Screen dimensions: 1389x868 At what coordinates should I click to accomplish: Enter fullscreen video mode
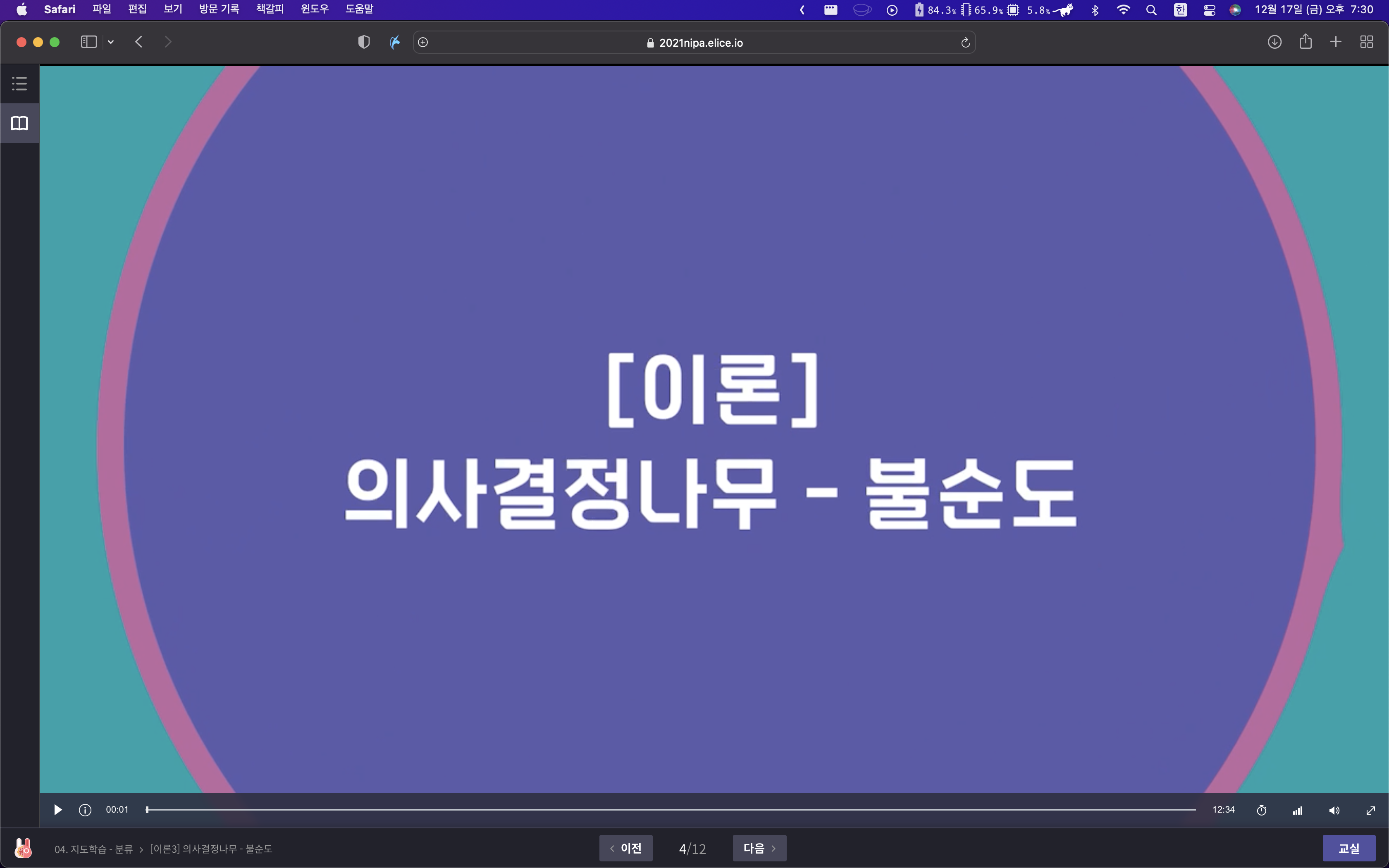click(x=1371, y=810)
